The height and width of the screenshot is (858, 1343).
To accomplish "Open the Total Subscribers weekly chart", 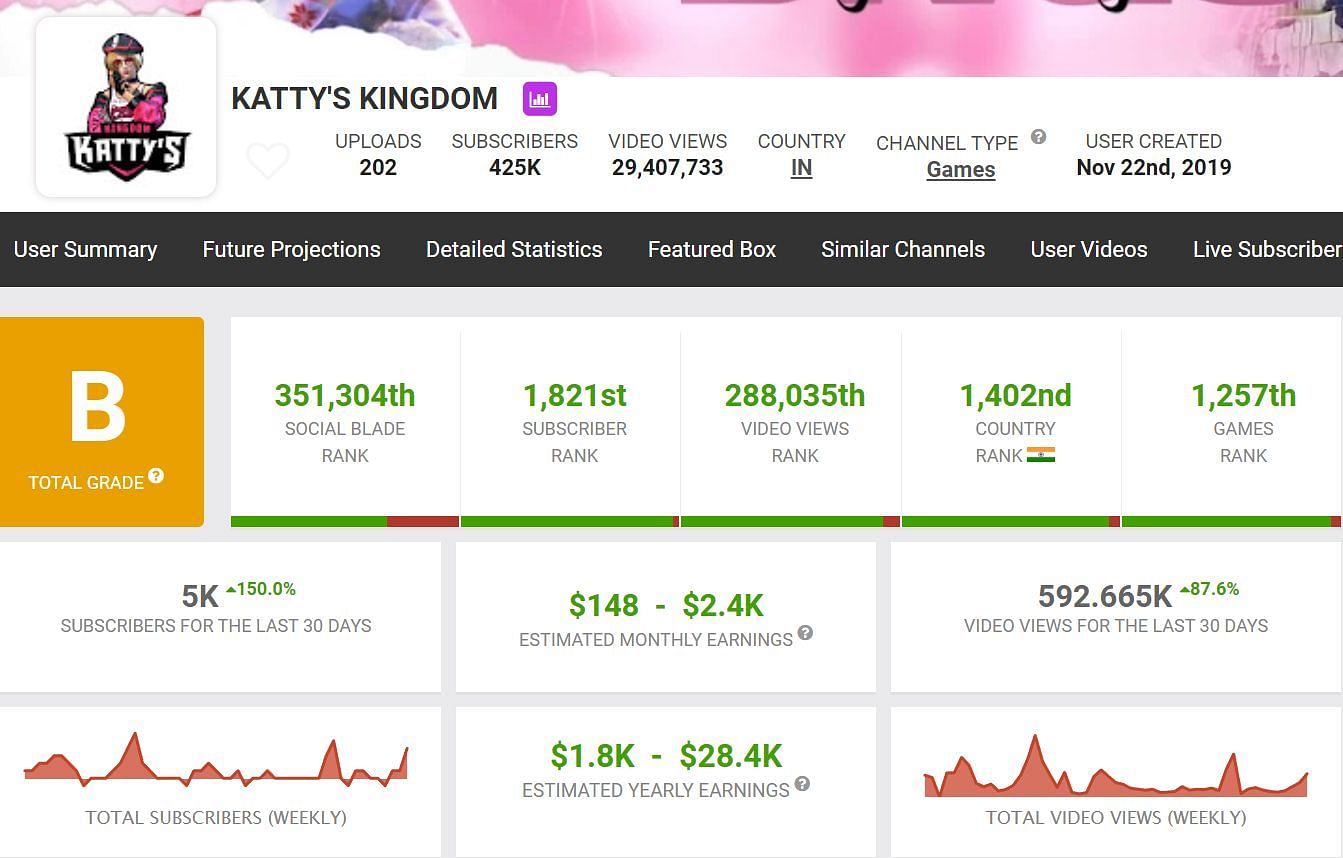I will (x=216, y=760).
